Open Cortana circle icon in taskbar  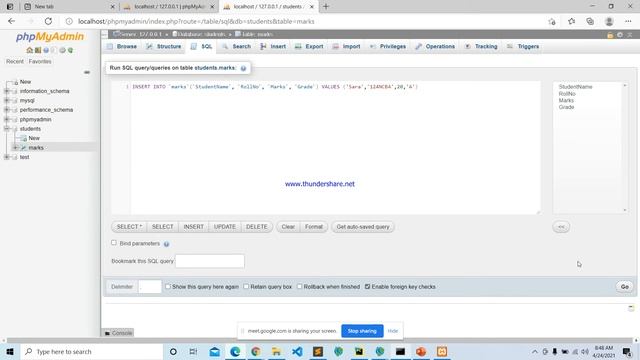pyautogui.click(x=173, y=351)
